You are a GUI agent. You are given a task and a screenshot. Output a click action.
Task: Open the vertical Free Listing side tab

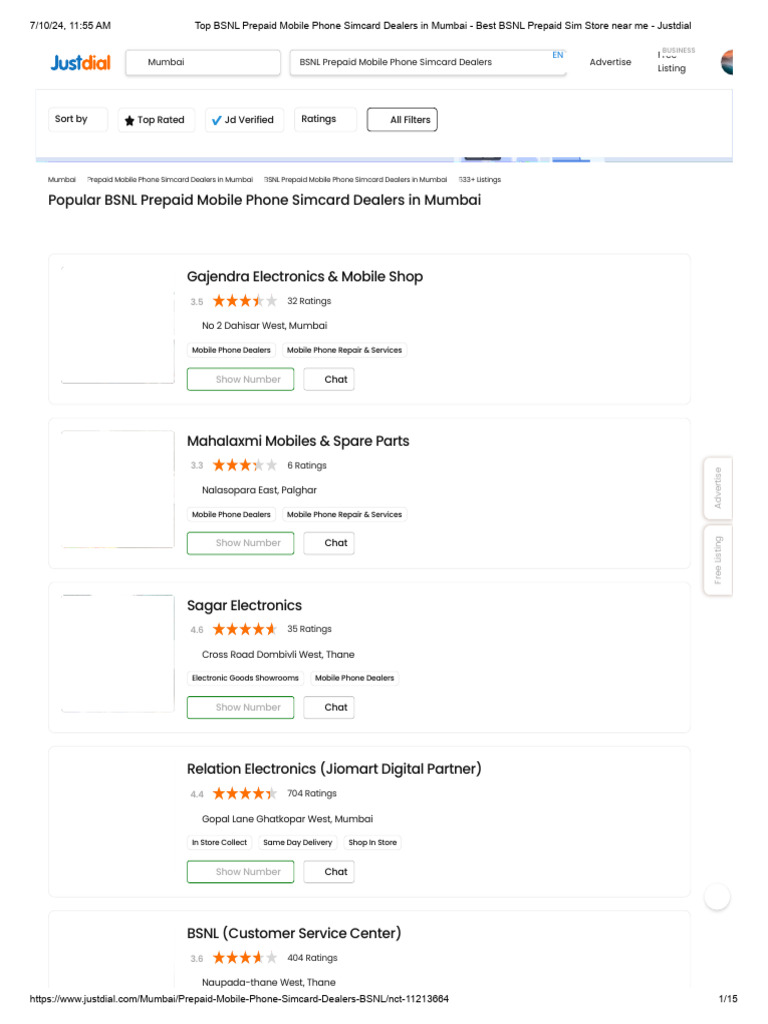(718, 560)
